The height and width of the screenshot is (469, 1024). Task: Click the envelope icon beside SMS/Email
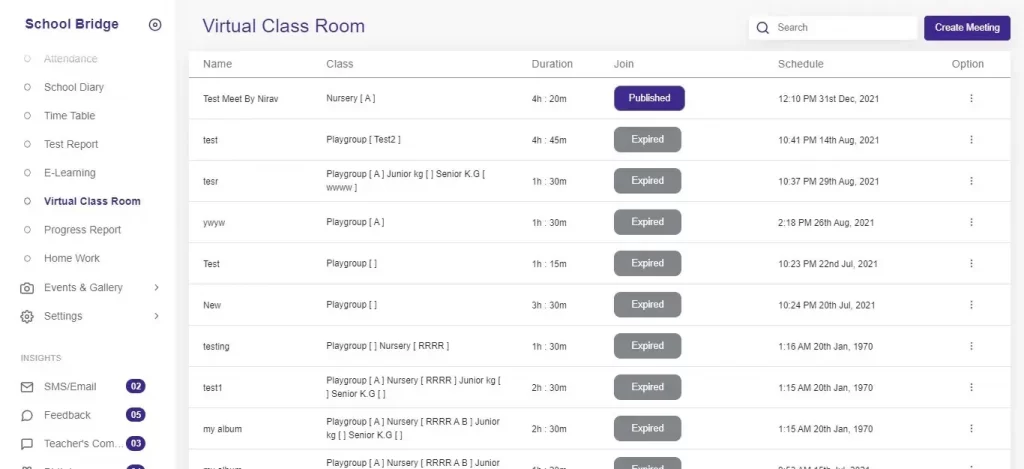click(27, 387)
